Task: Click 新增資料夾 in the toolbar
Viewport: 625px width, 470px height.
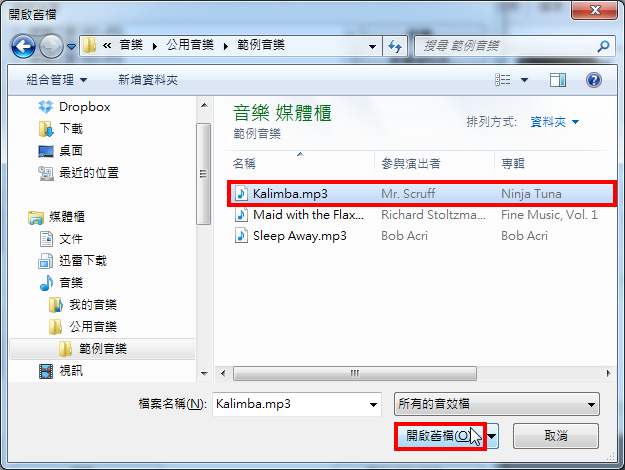Action: tap(147, 80)
